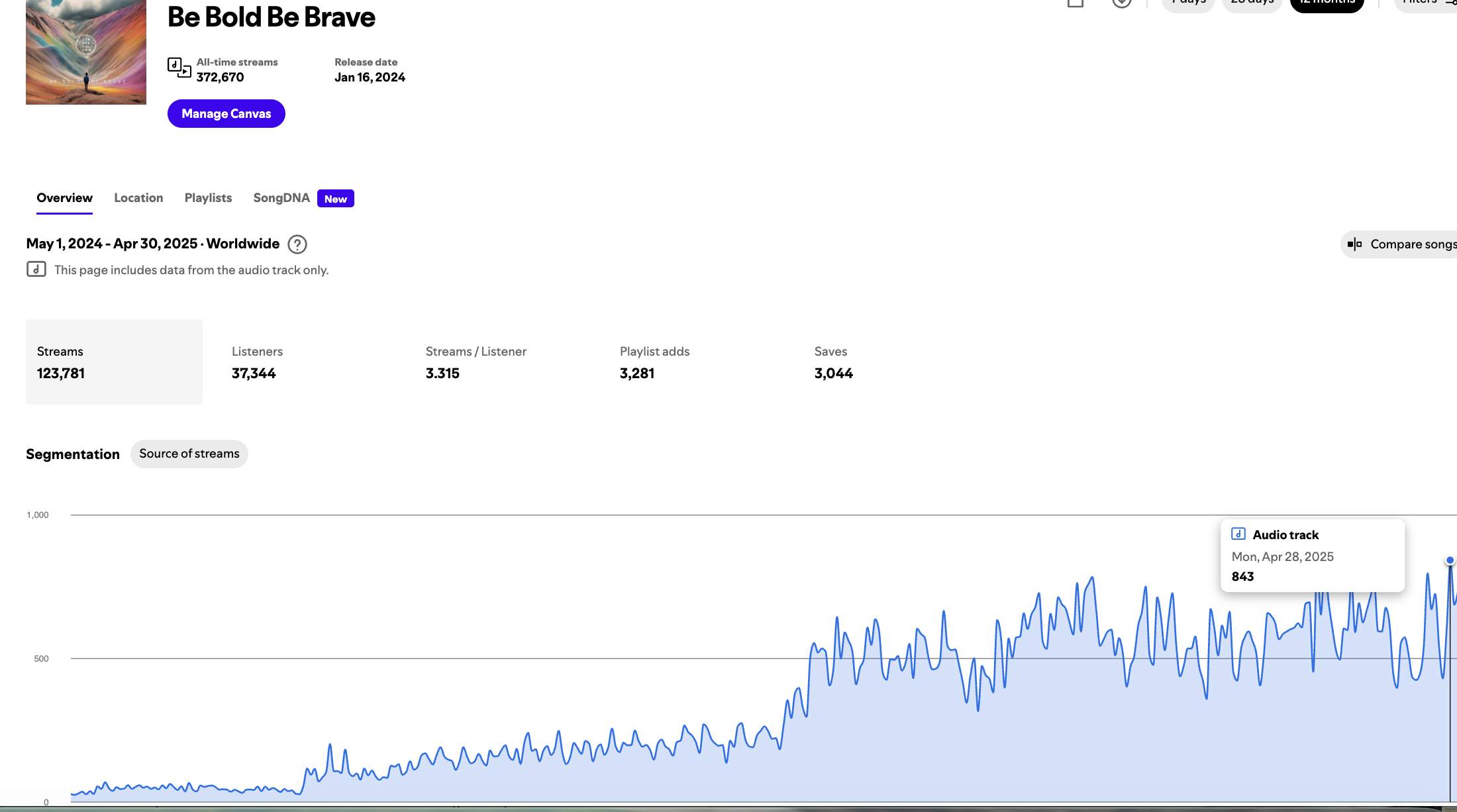
Task: Click the audio track note icon in notice
Action: pos(36,269)
